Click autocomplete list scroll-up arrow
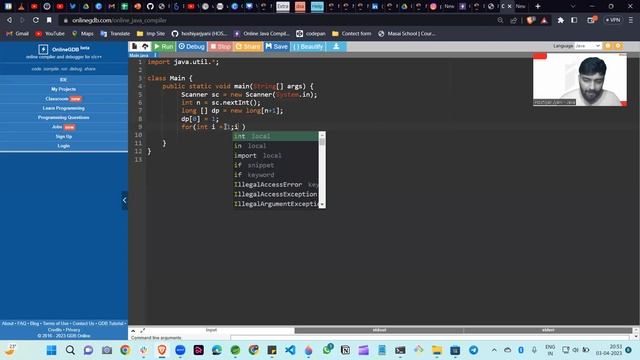The height and width of the screenshot is (360, 640). pyautogui.click(x=322, y=135)
